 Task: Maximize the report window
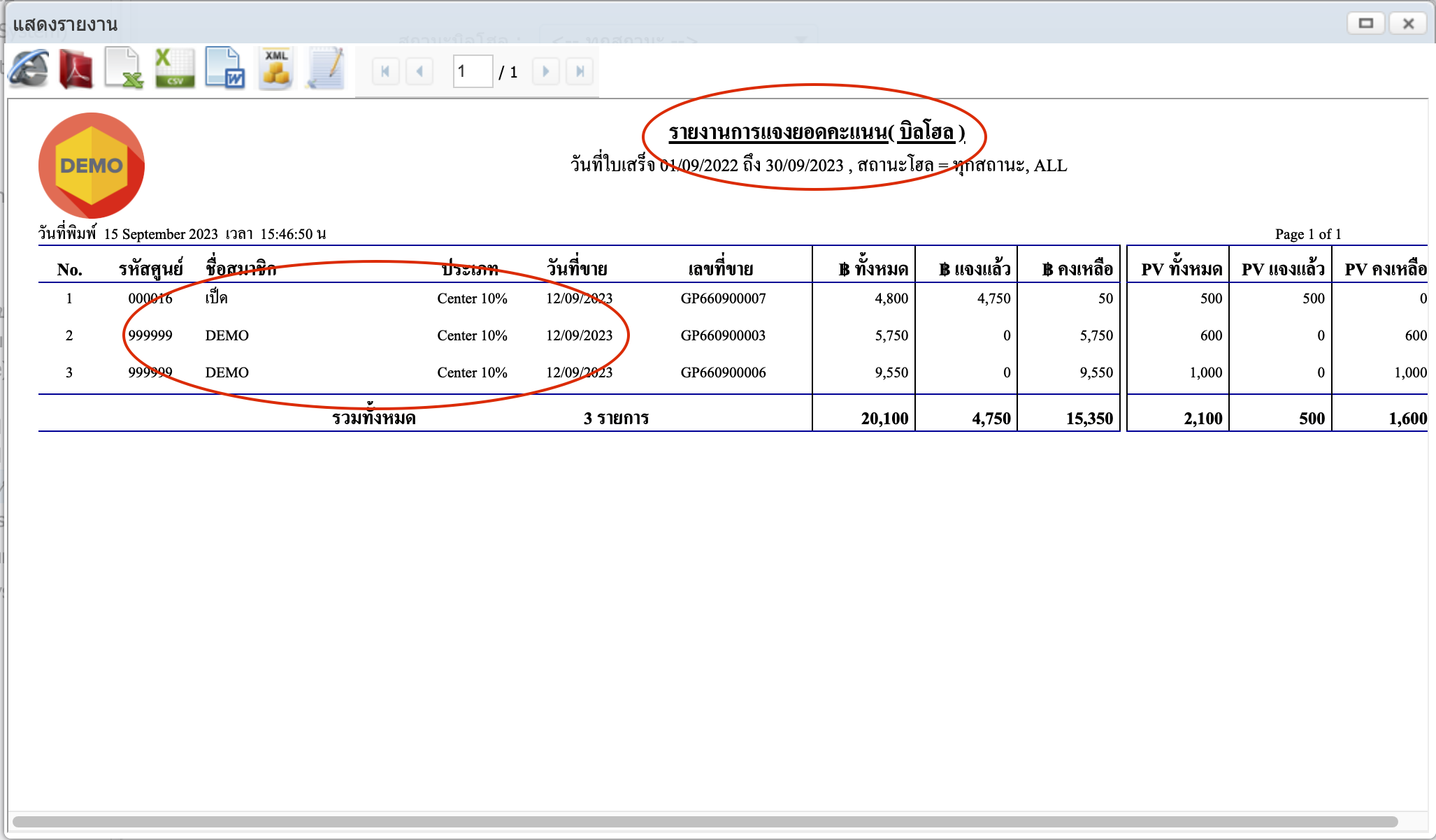1365,24
